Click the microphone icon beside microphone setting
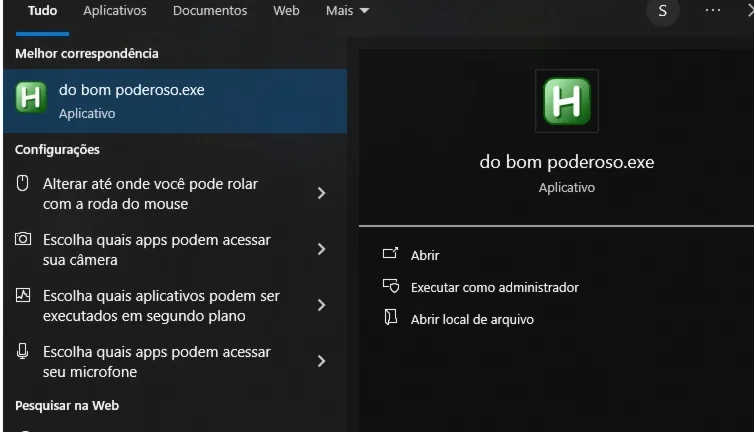This screenshot has width=754, height=432. pos(23,351)
